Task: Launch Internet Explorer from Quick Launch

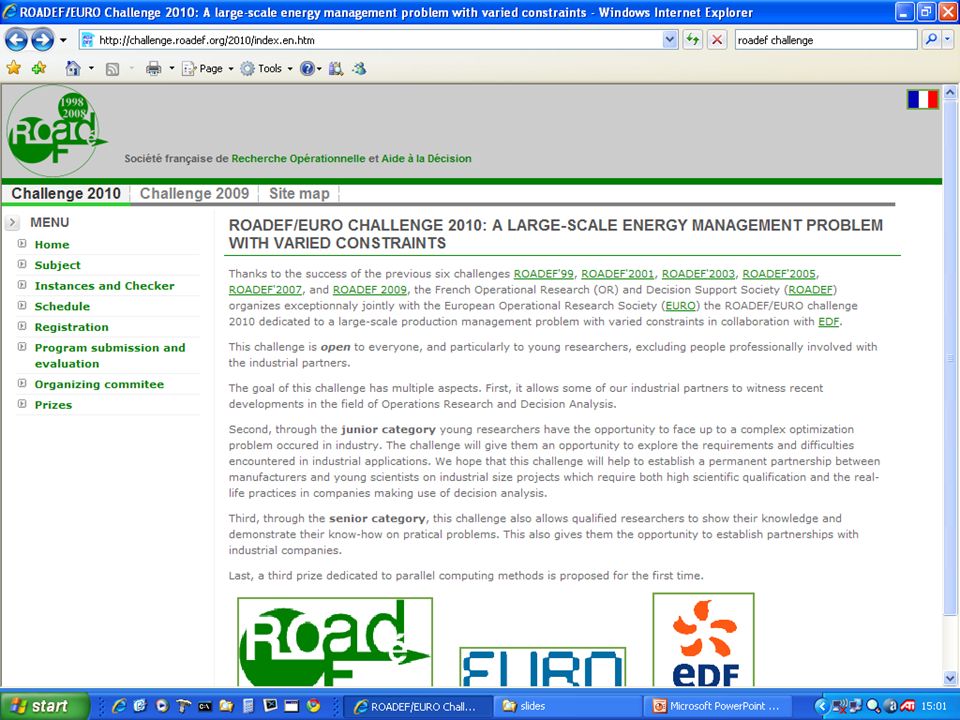Action: pos(119,706)
